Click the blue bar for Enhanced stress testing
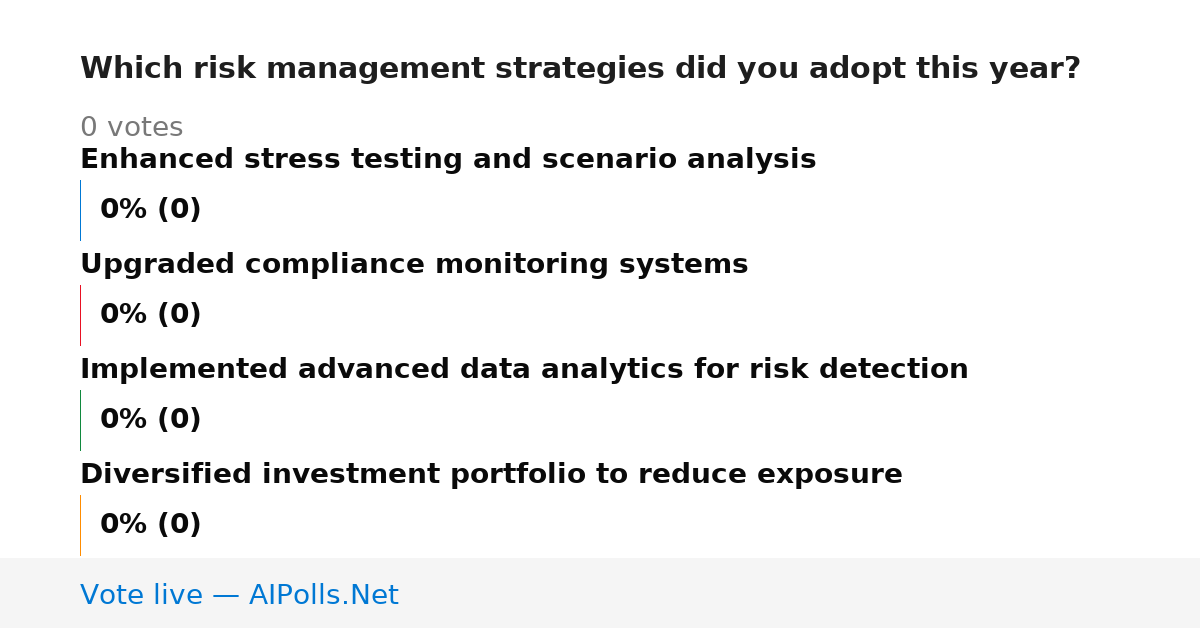The height and width of the screenshot is (628, 1200). pyautogui.click(x=80, y=210)
